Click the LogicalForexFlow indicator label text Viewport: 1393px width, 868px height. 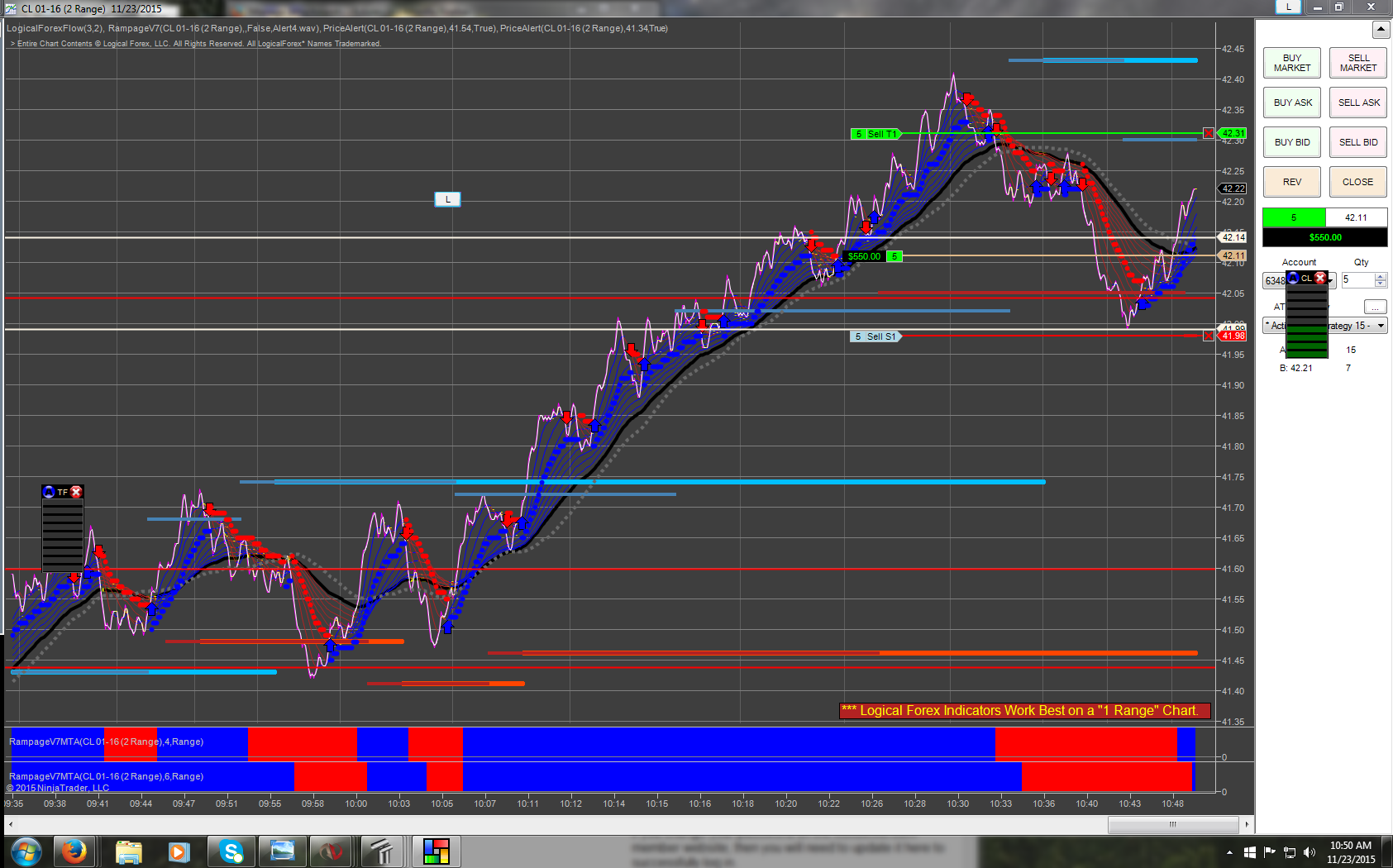coord(55,28)
